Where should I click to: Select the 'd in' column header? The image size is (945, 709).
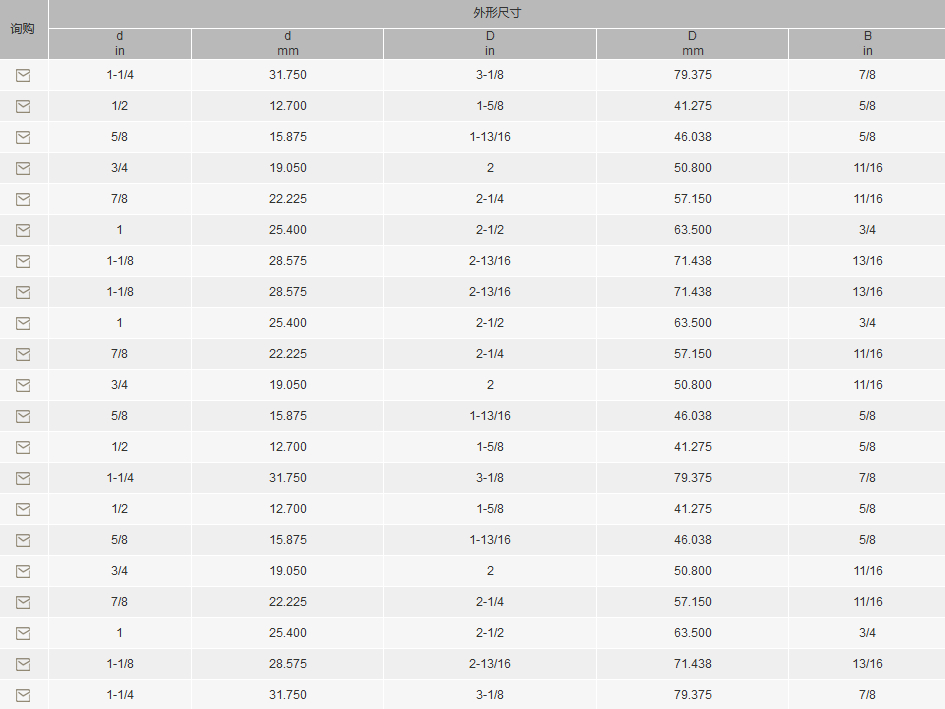(x=119, y=43)
